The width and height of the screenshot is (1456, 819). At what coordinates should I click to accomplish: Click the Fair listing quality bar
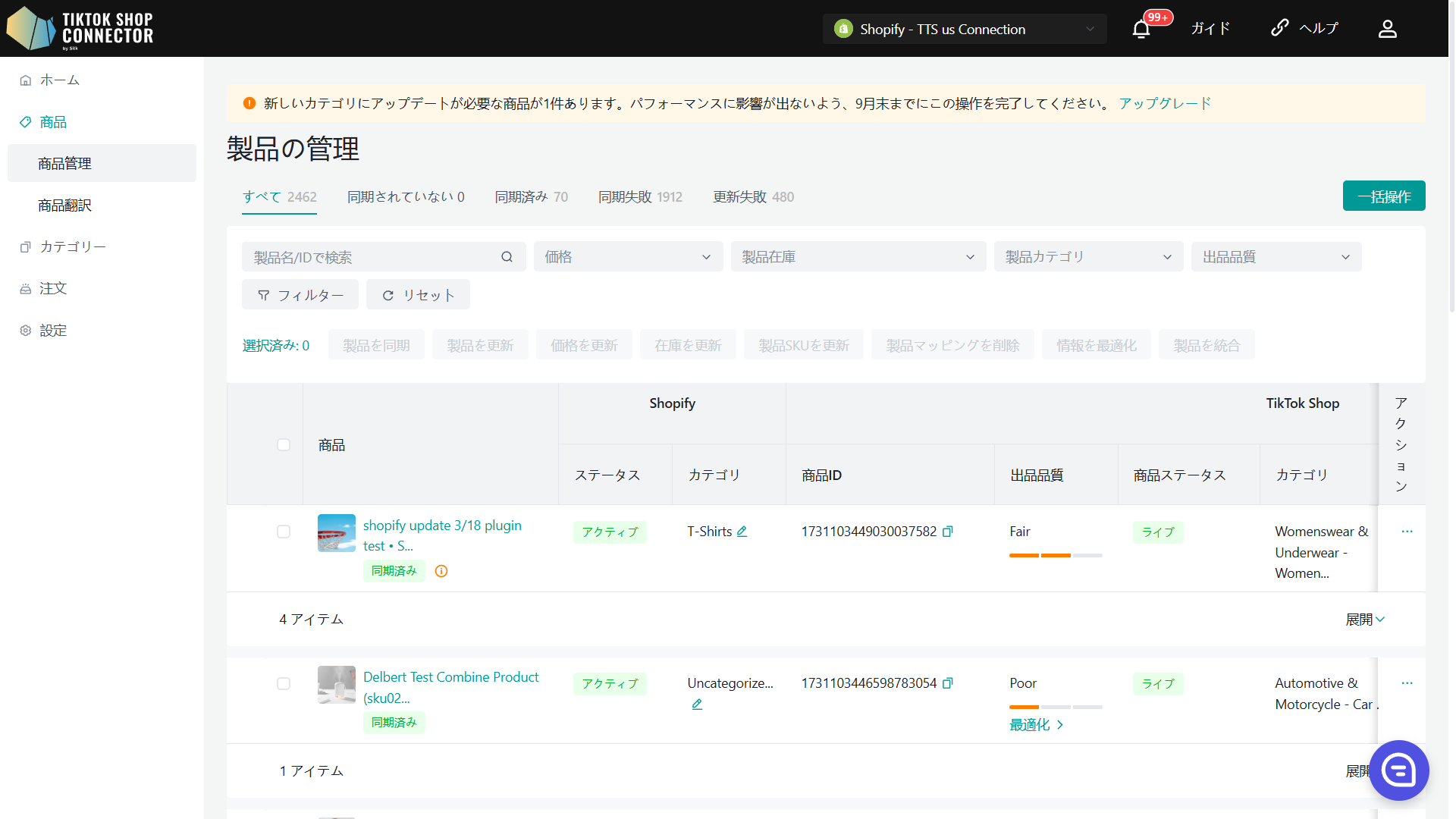tap(1056, 555)
